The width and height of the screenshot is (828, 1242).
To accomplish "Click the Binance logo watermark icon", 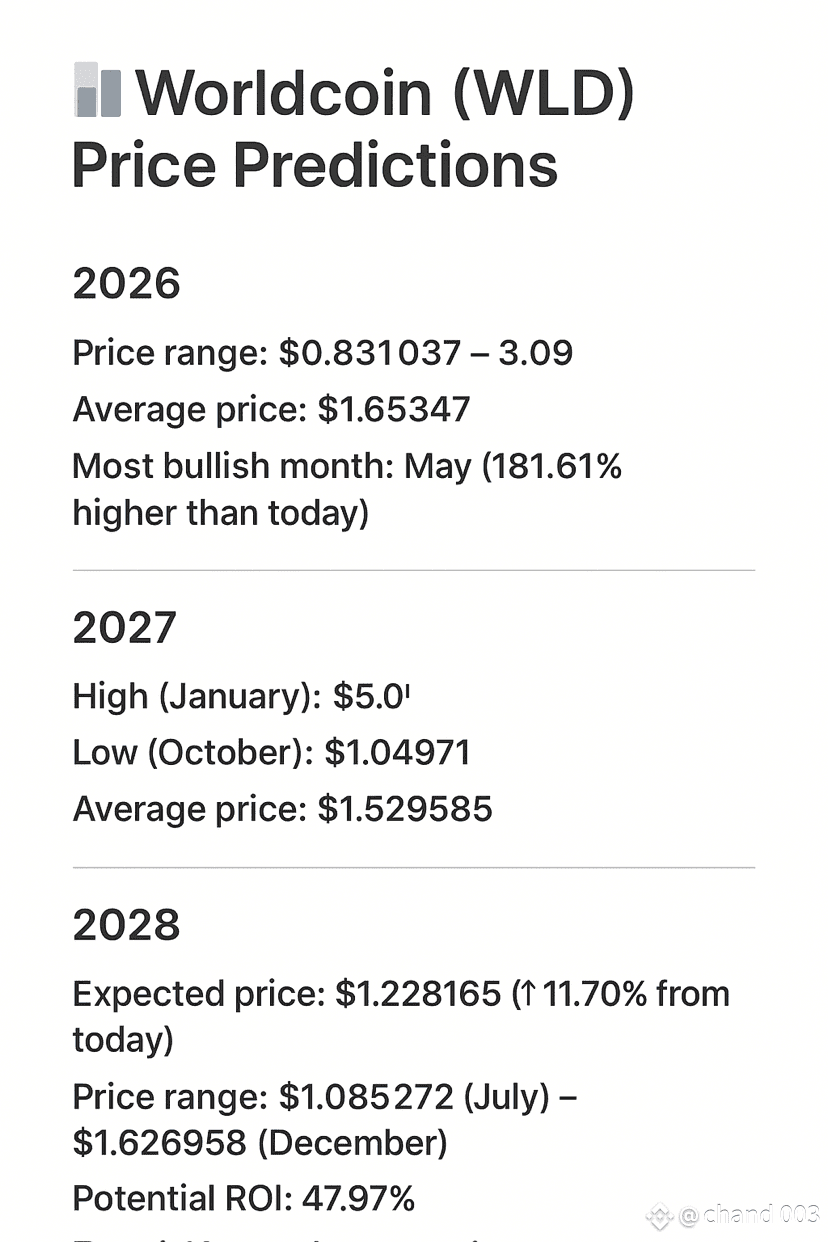I will coord(659,1216).
